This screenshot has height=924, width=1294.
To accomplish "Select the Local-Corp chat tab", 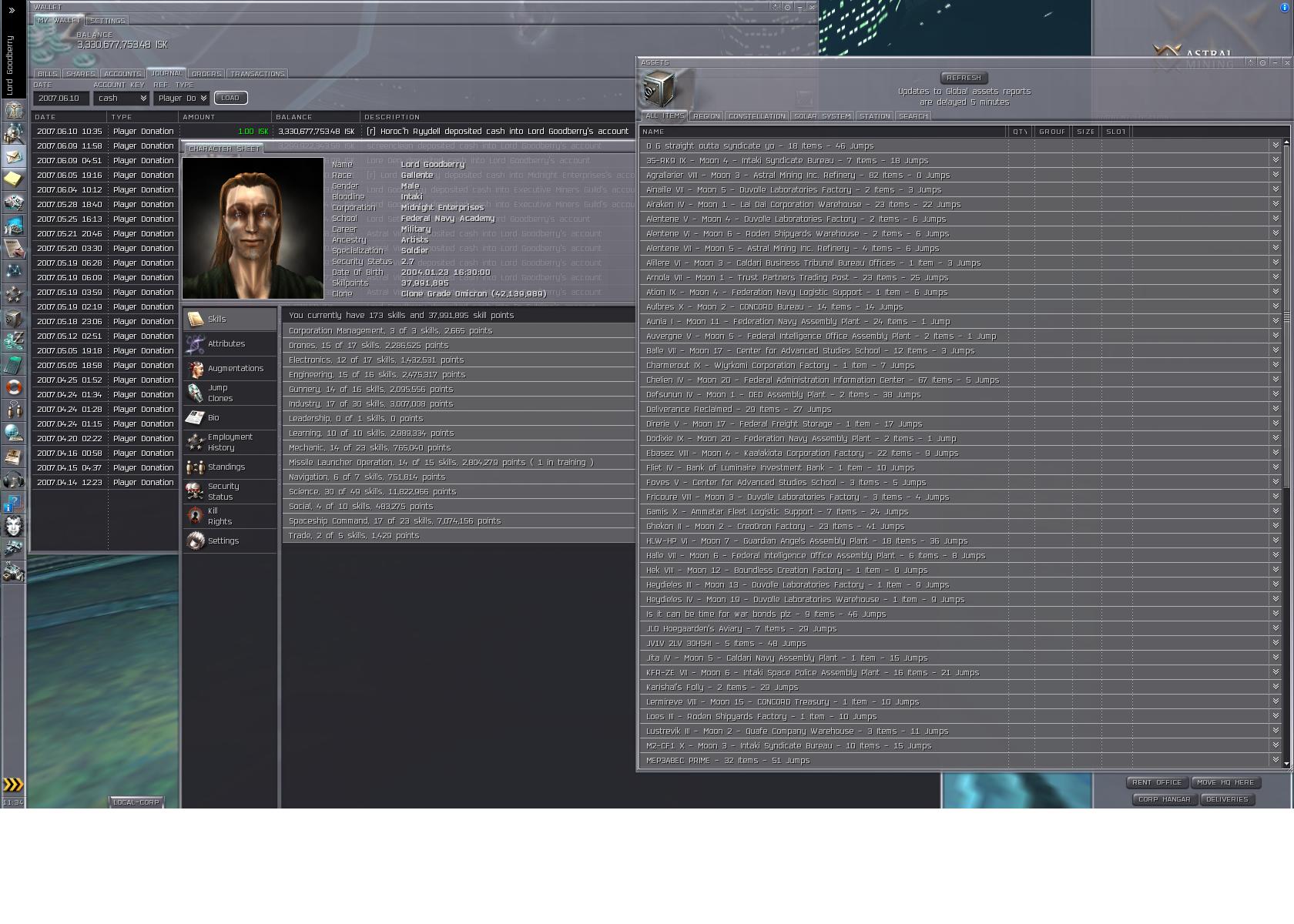I will 136,802.
